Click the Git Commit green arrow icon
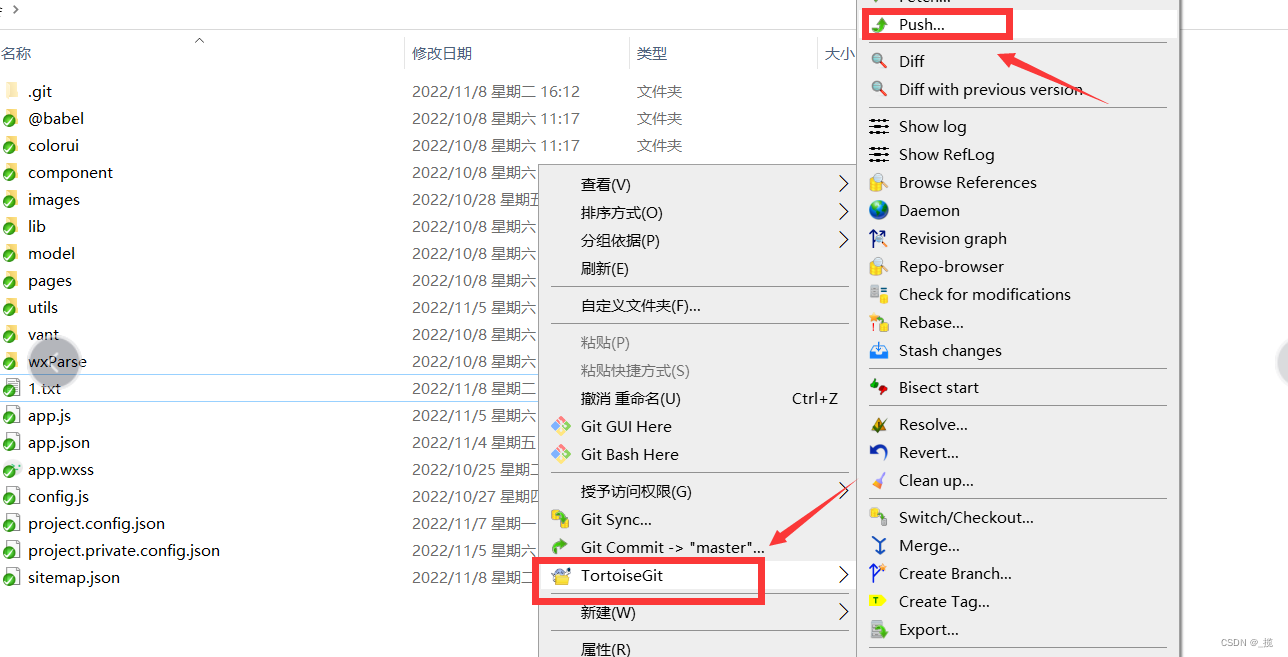The width and height of the screenshot is (1288, 657). pyautogui.click(x=561, y=547)
